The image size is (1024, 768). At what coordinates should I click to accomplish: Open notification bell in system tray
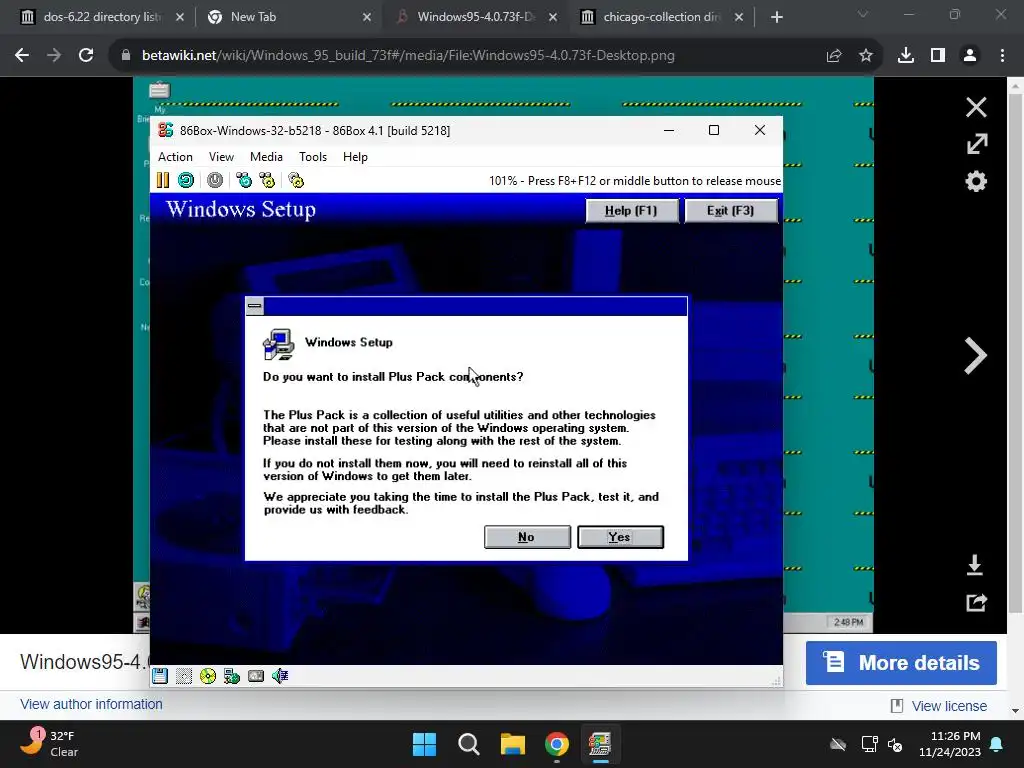[997, 744]
